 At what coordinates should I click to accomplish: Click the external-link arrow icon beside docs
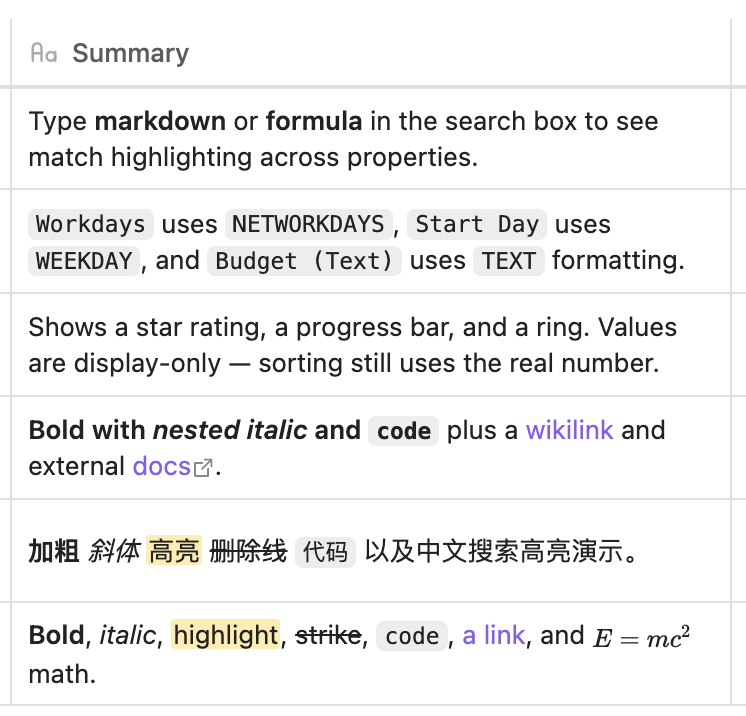[203, 468]
